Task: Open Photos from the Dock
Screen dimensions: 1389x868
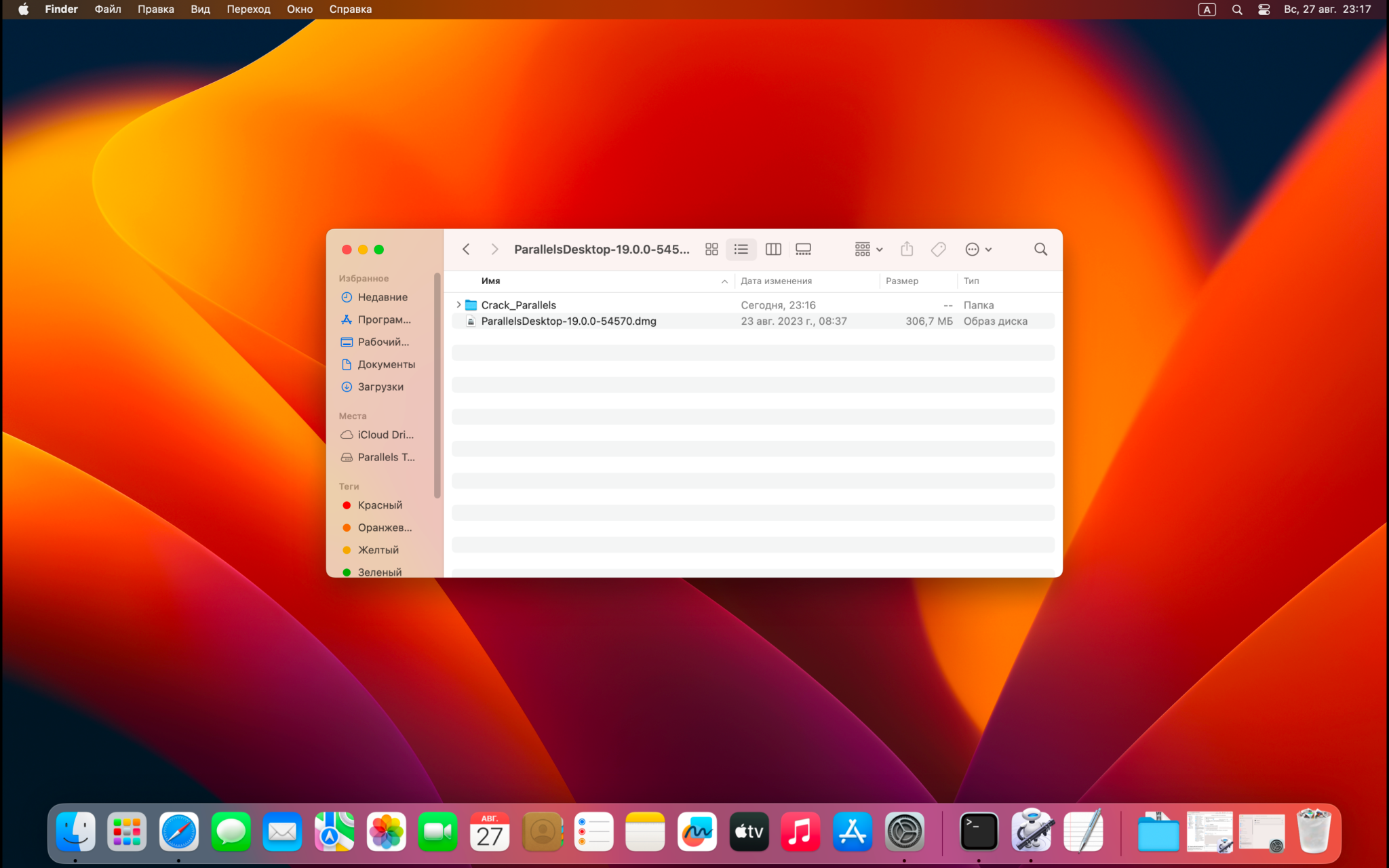Action: (386, 831)
